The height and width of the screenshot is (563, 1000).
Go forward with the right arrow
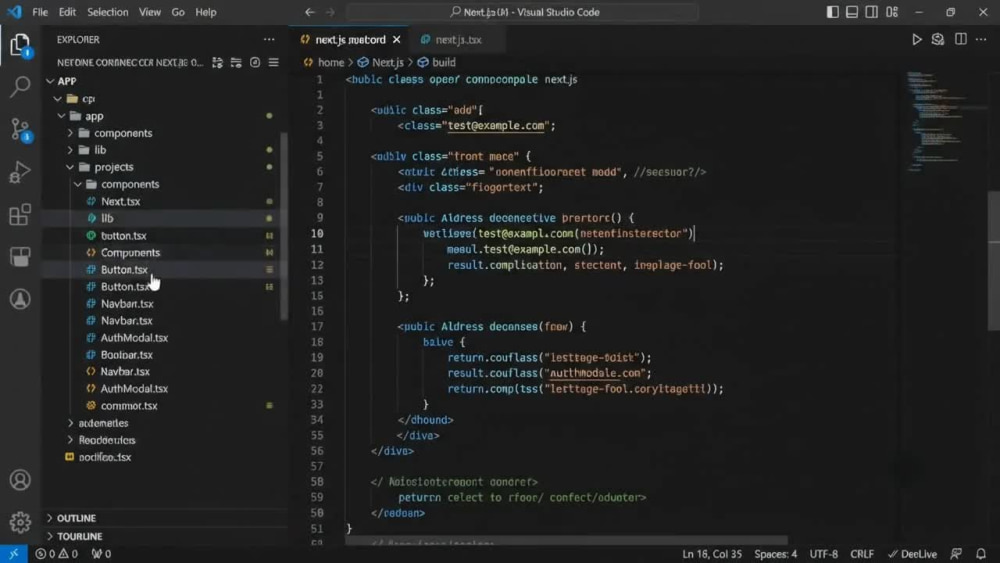tap(330, 12)
